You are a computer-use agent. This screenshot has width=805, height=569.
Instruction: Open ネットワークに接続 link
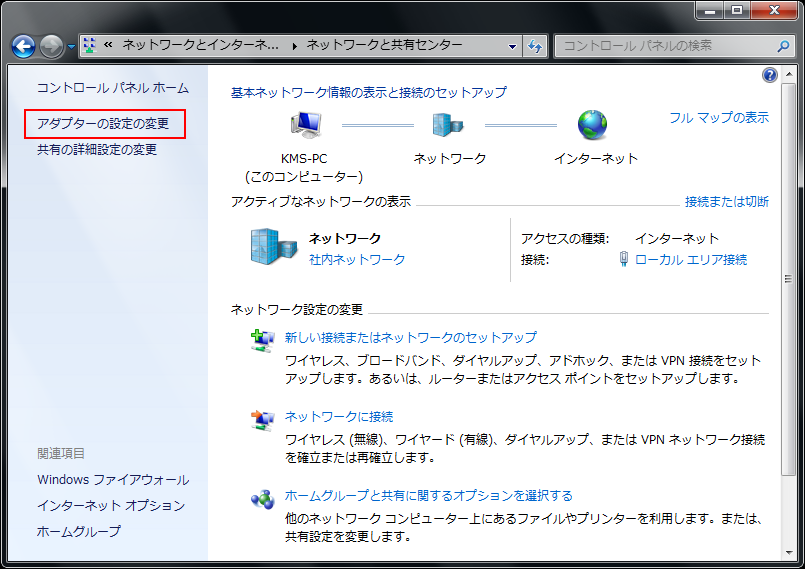tap(339, 416)
